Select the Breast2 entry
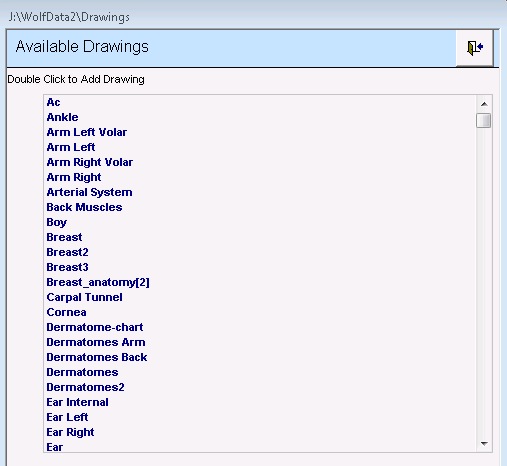The height and width of the screenshot is (466, 507). click(x=67, y=252)
